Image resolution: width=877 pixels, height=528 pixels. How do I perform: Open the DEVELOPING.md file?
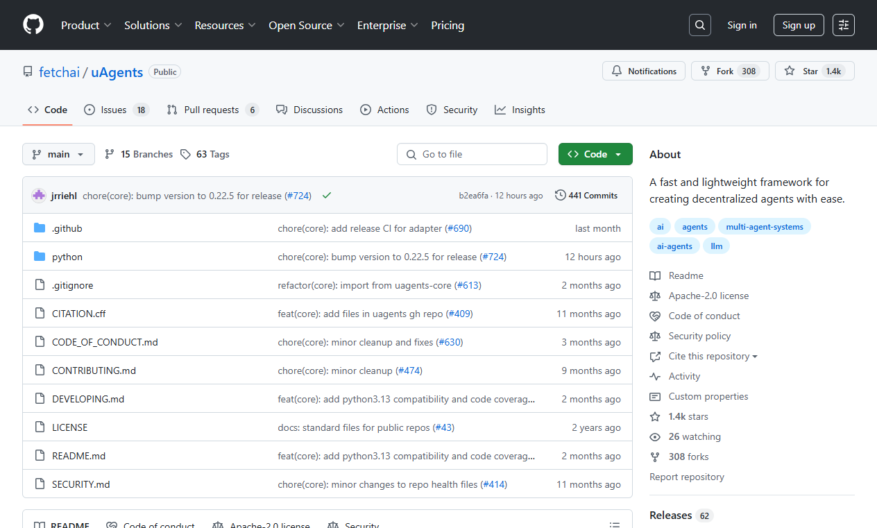click(88, 399)
